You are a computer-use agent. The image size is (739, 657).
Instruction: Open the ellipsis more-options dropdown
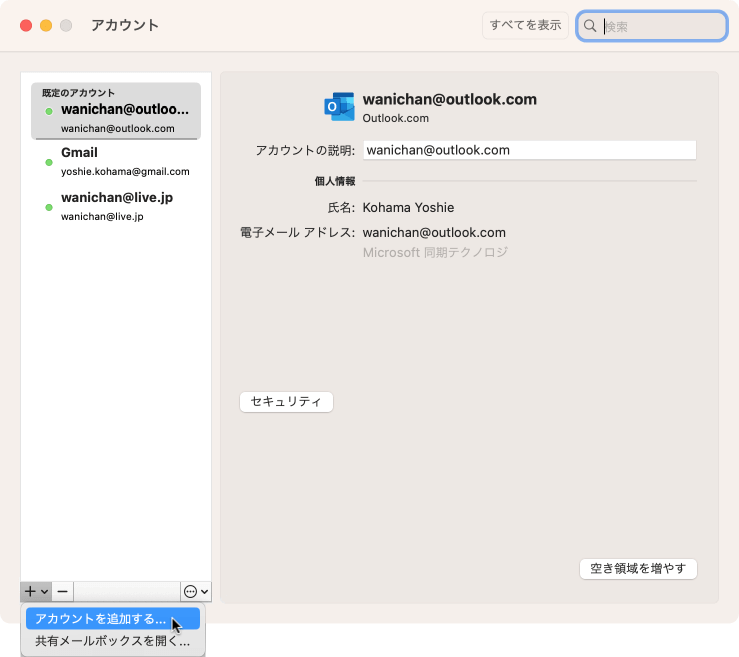click(196, 591)
